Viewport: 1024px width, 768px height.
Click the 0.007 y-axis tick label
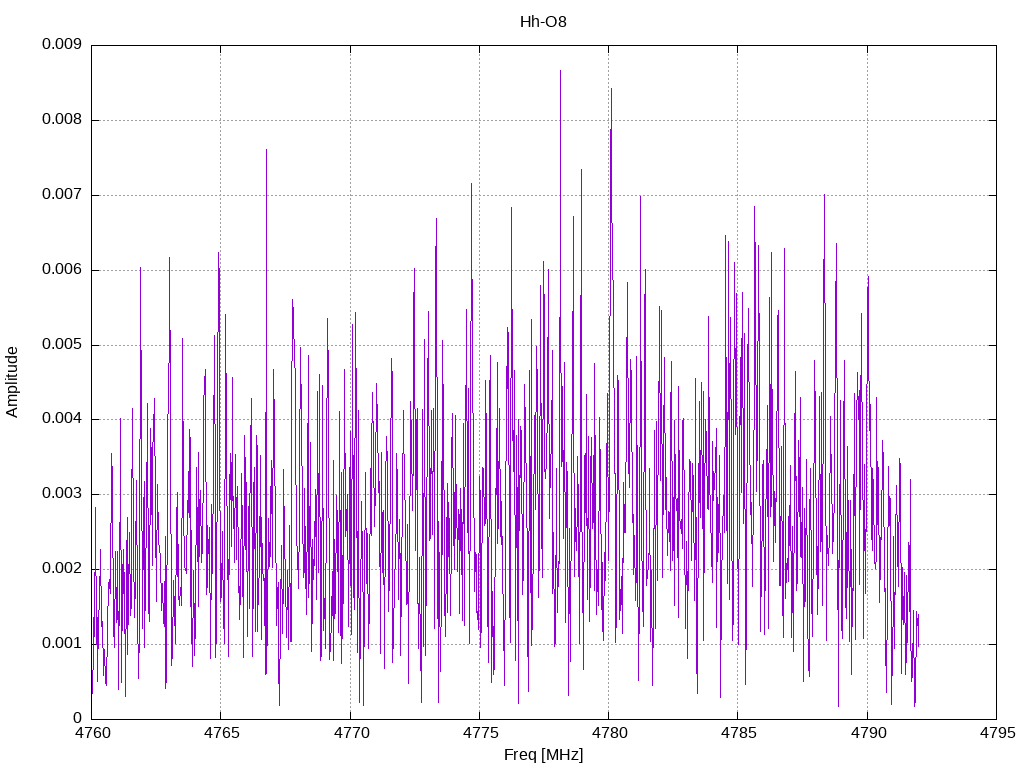(x=62, y=195)
